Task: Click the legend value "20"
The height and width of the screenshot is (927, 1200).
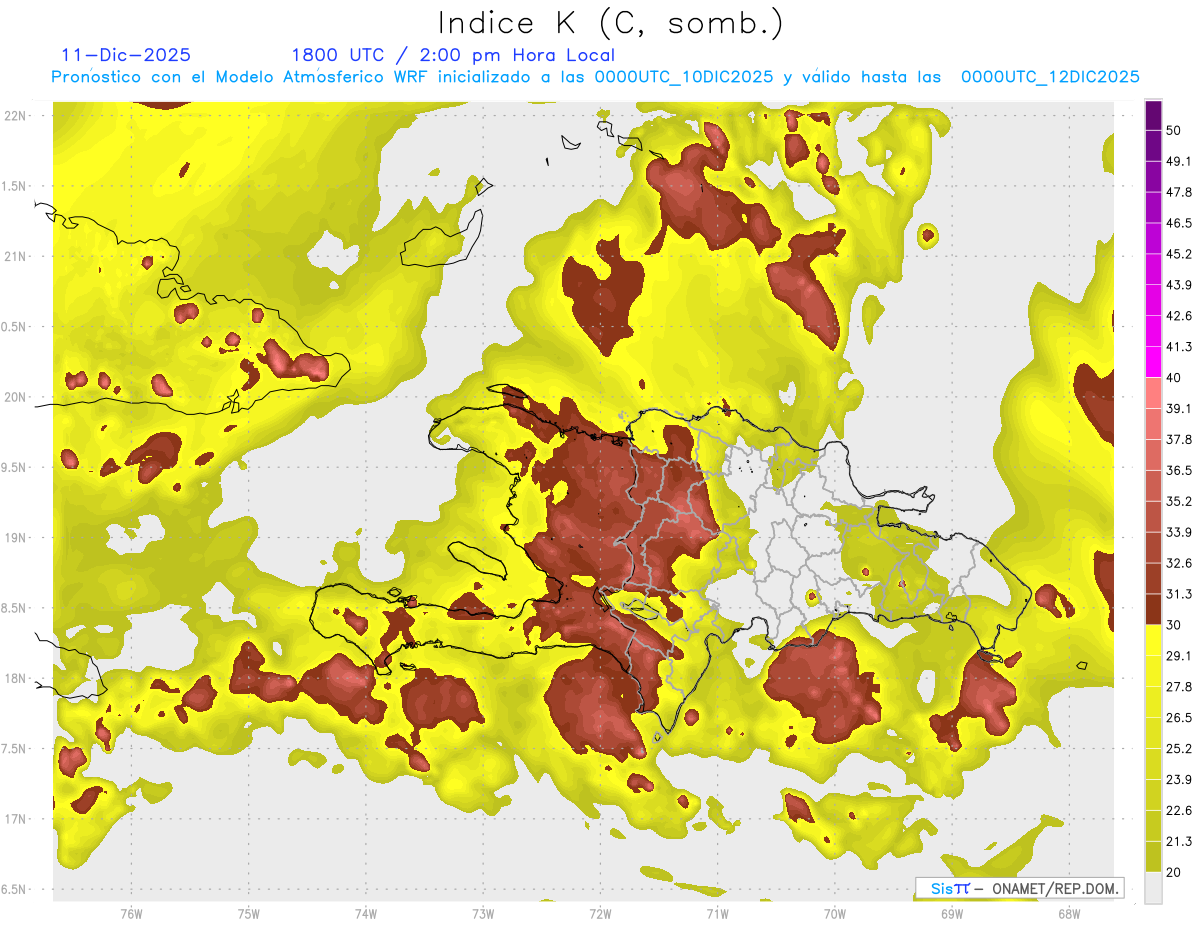Action: coord(1175,873)
